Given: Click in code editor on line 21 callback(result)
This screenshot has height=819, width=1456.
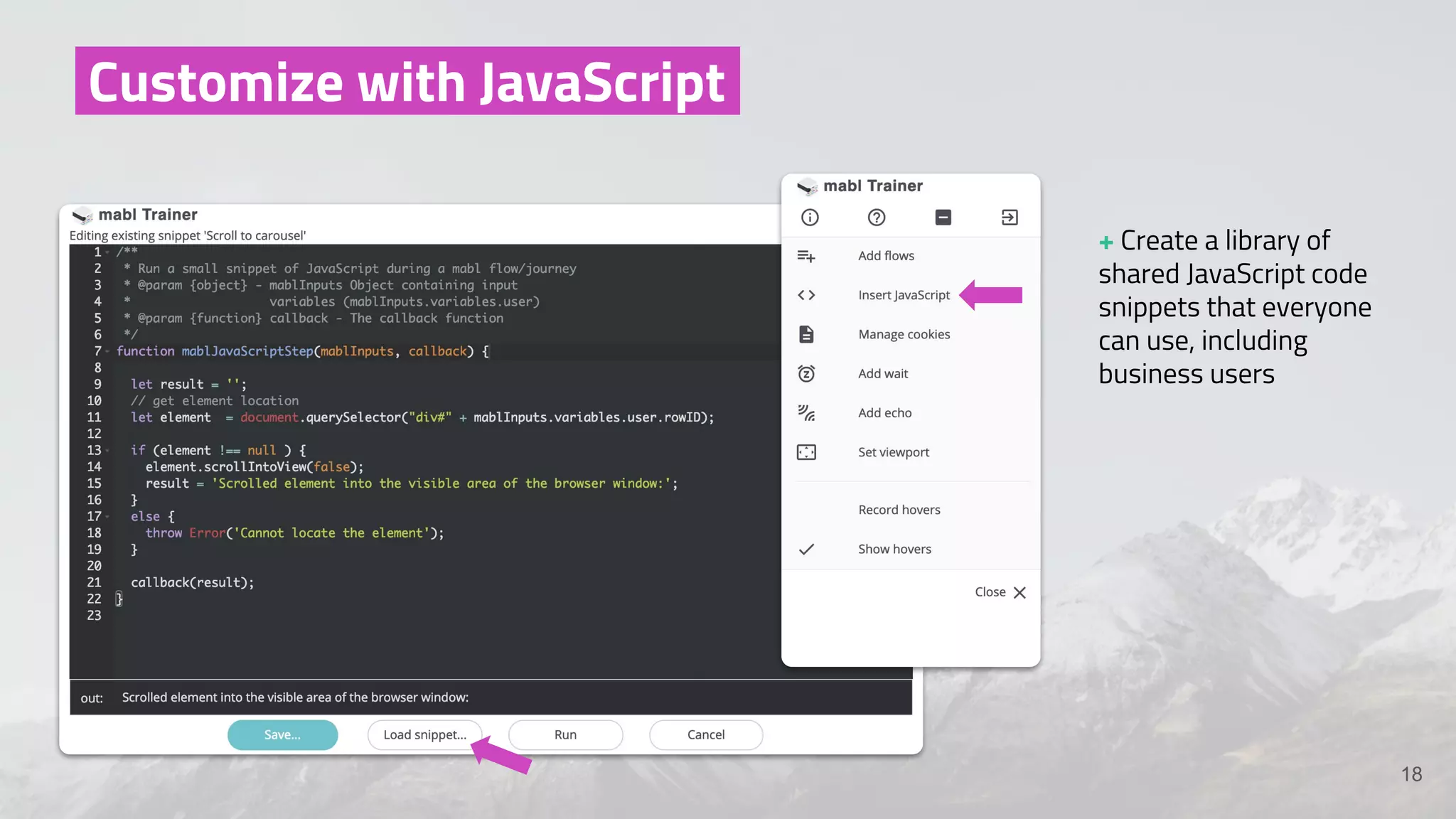Looking at the screenshot, I should tap(192, 582).
